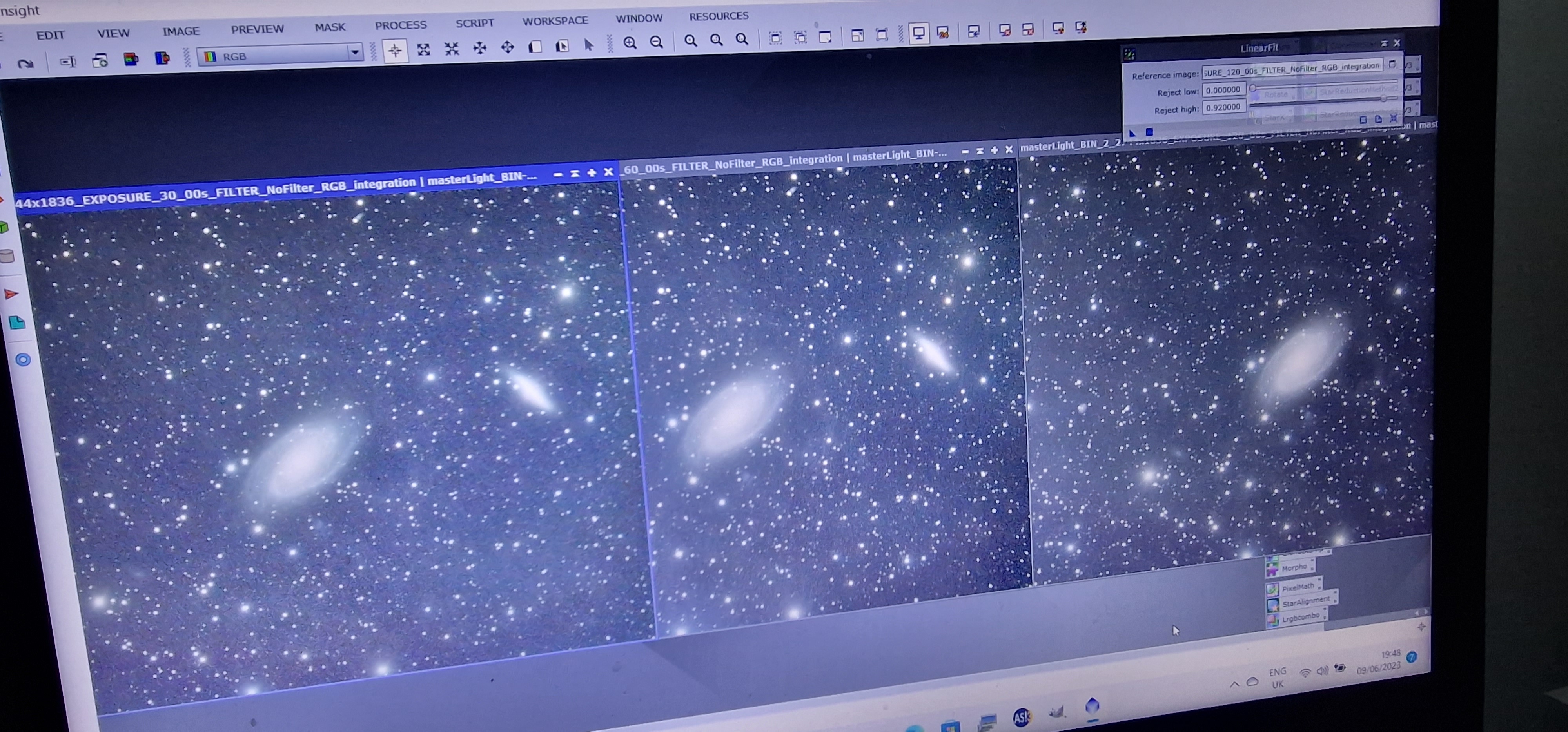Image resolution: width=1568 pixels, height=732 pixels.
Task: Toggle the screen monitor button in toolbar
Action: [x=918, y=33]
